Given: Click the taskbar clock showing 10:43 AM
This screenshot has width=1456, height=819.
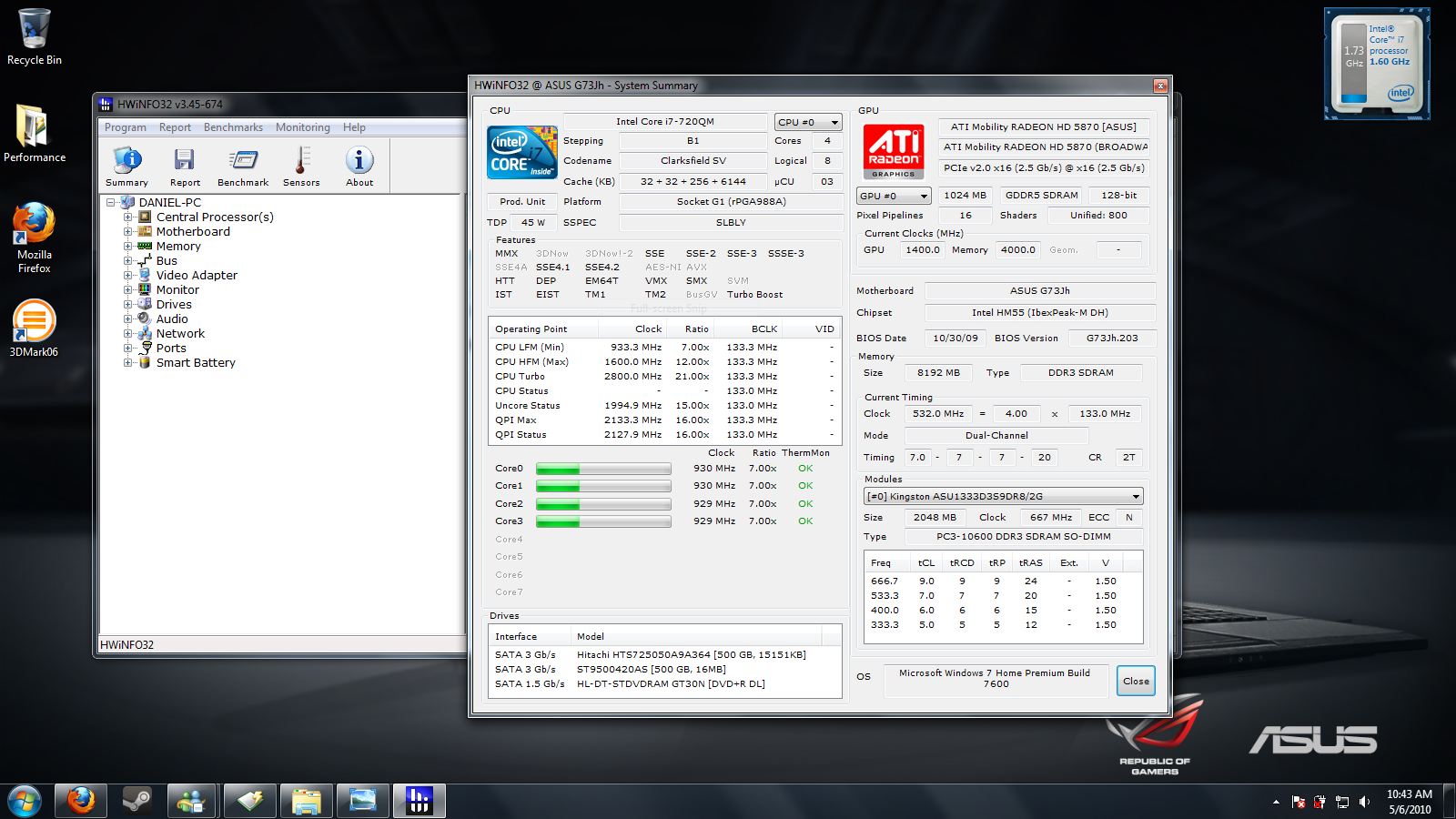Looking at the screenshot, I should 1410,802.
